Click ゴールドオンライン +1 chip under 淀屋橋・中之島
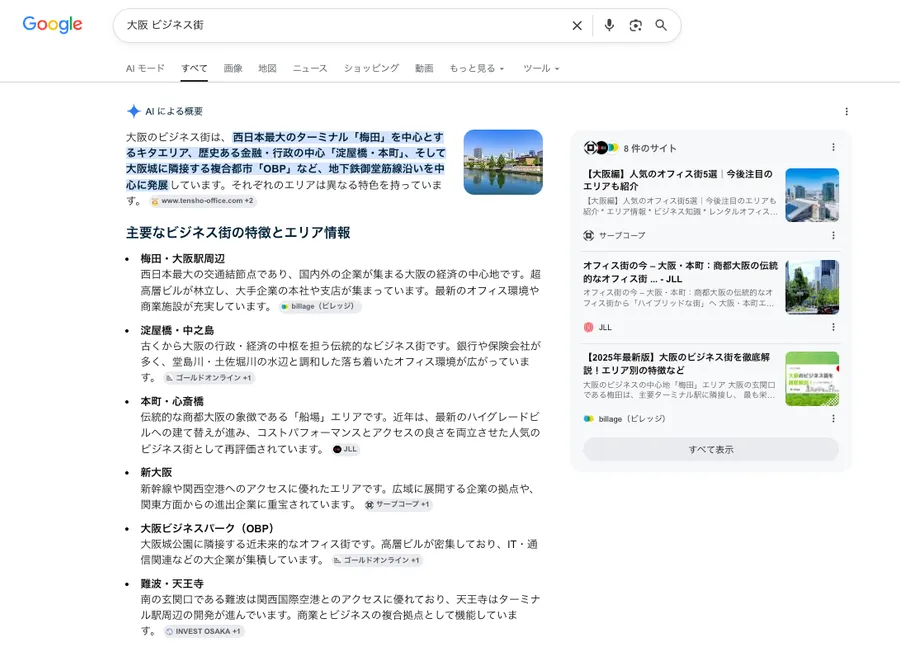This screenshot has height=652, width=900. [209, 378]
